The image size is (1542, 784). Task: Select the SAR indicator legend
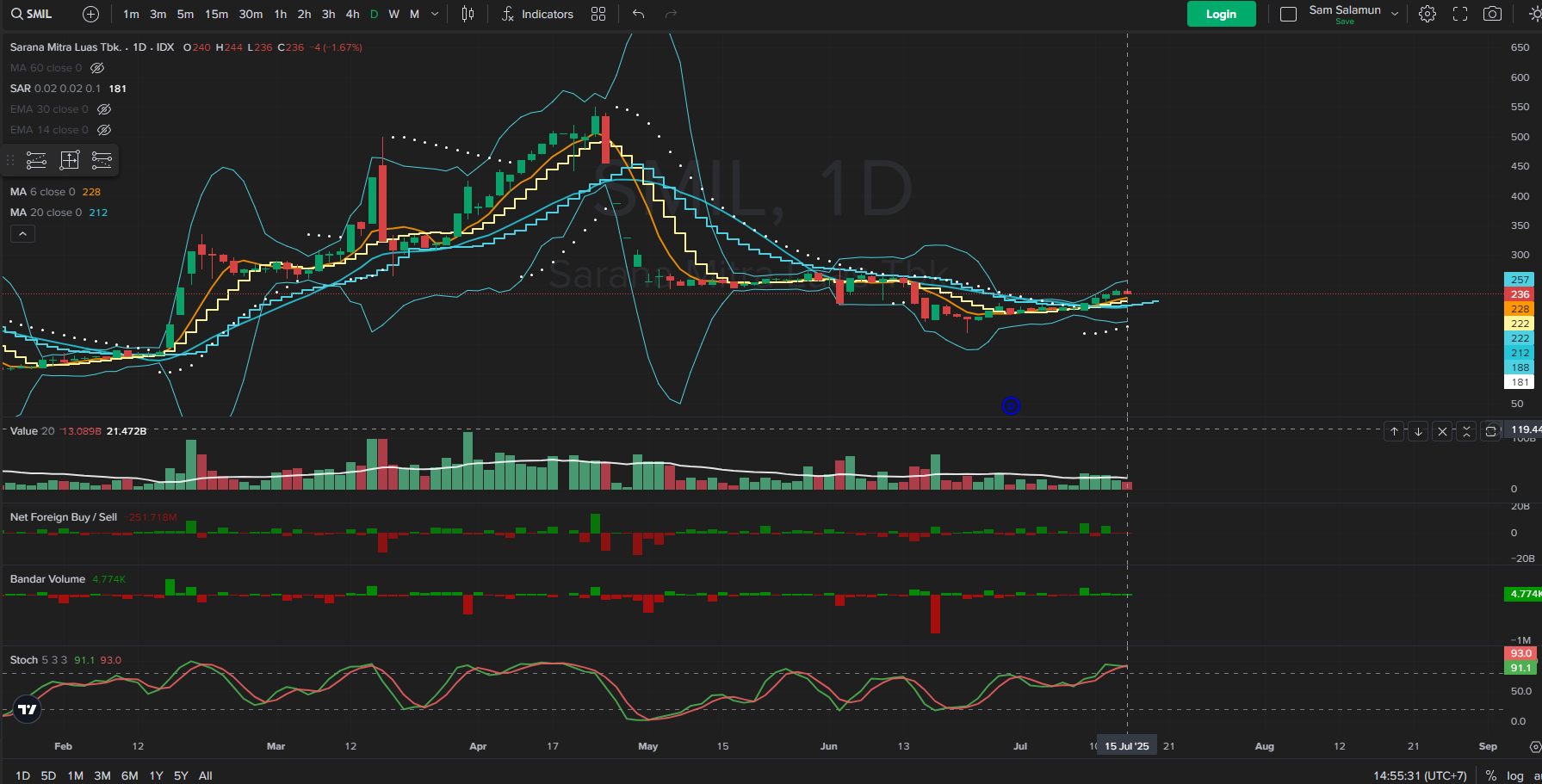[68, 89]
